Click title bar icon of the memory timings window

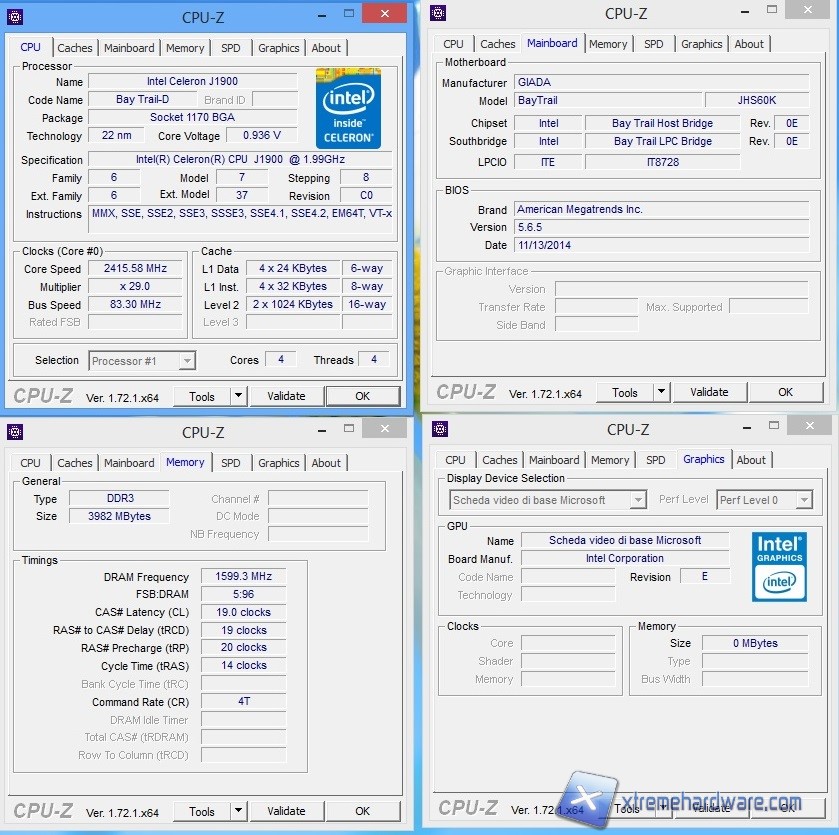[14, 432]
